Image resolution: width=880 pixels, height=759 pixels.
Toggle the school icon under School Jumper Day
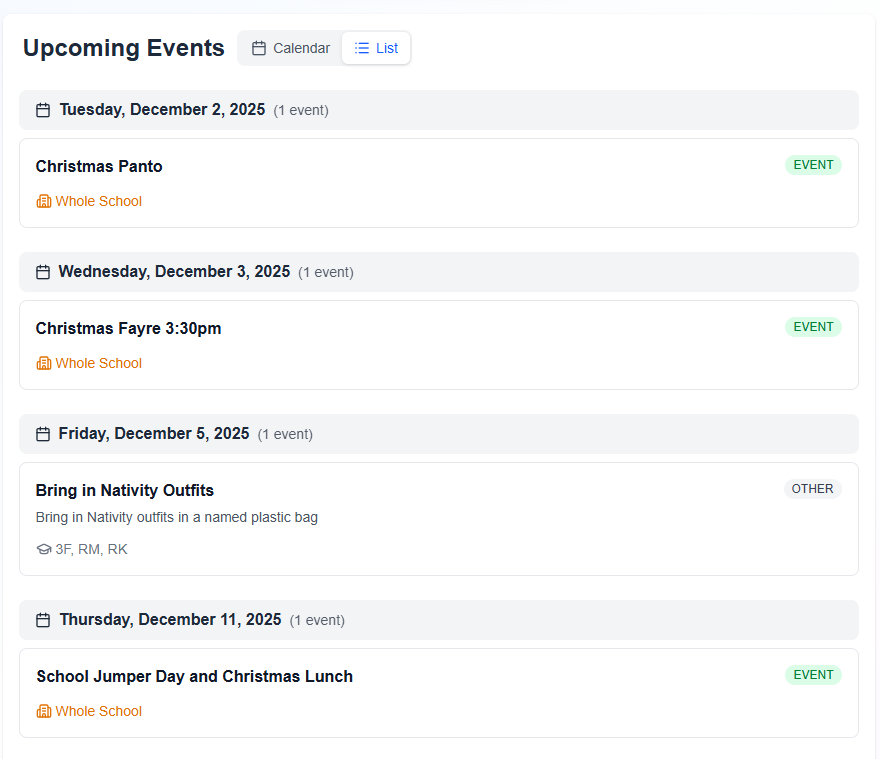point(43,711)
